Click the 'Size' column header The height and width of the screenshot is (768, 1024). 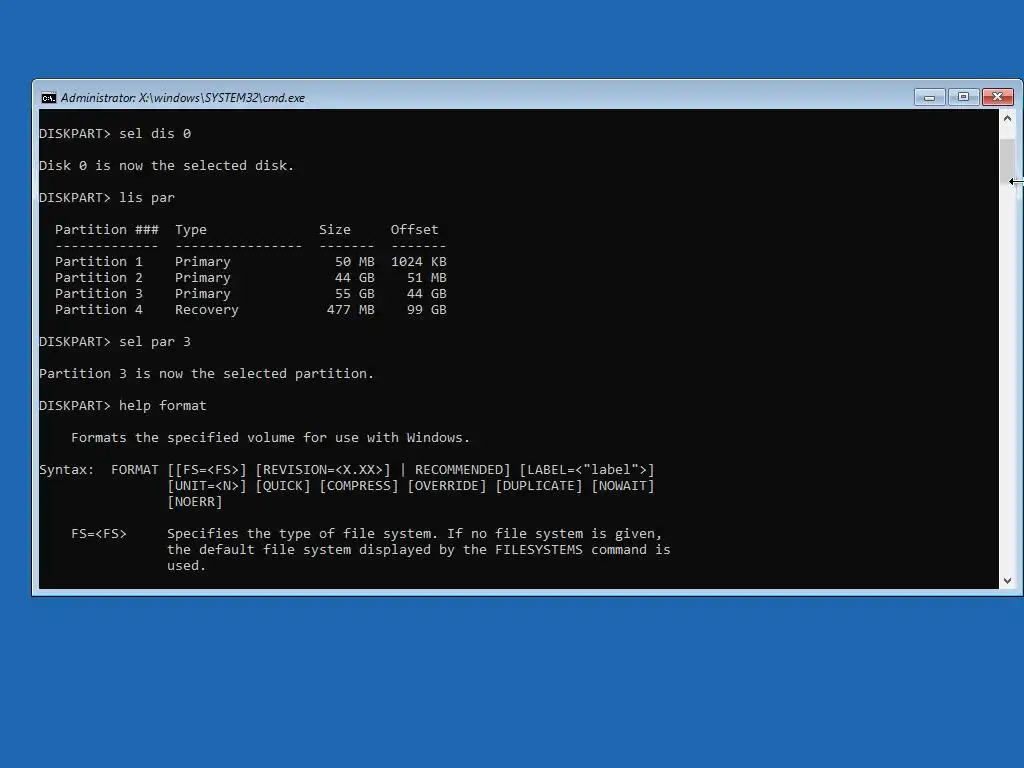(x=334, y=230)
